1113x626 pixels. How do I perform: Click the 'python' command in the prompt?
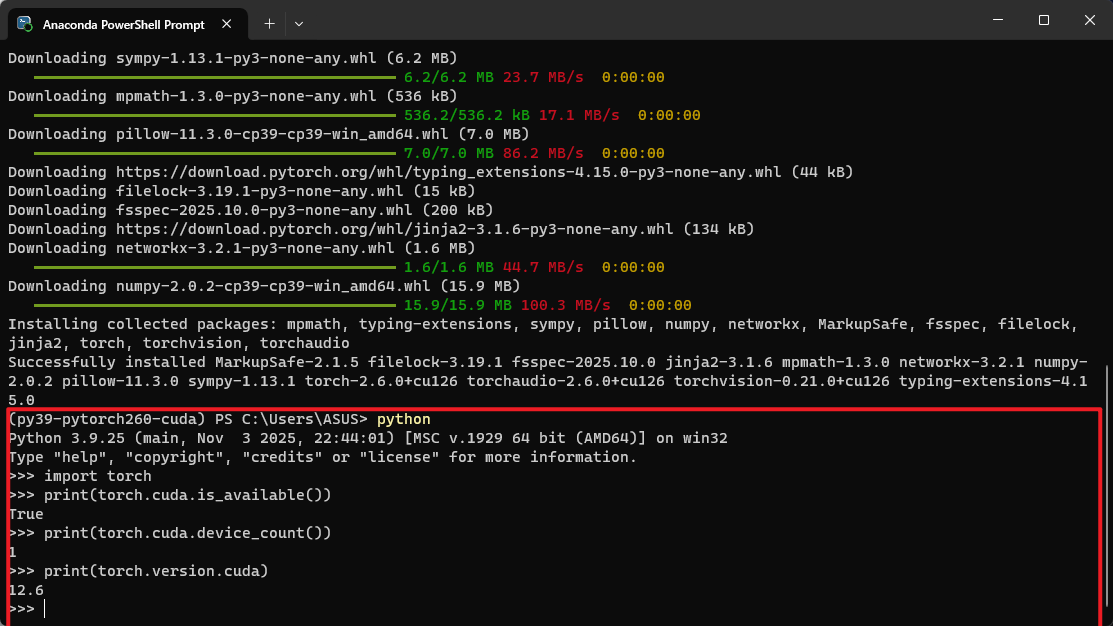tap(404, 419)
